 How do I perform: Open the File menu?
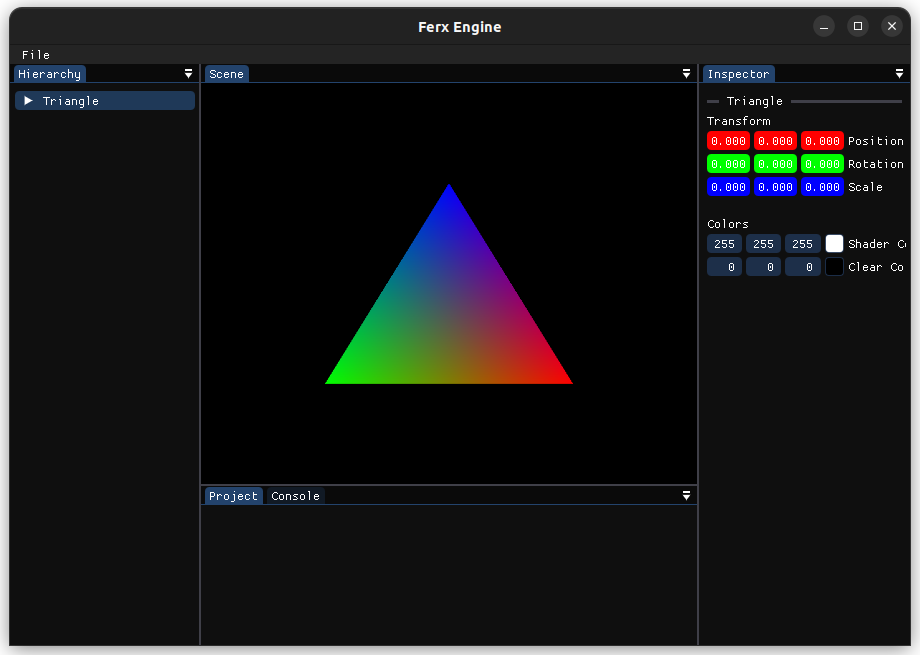(36, 55)
